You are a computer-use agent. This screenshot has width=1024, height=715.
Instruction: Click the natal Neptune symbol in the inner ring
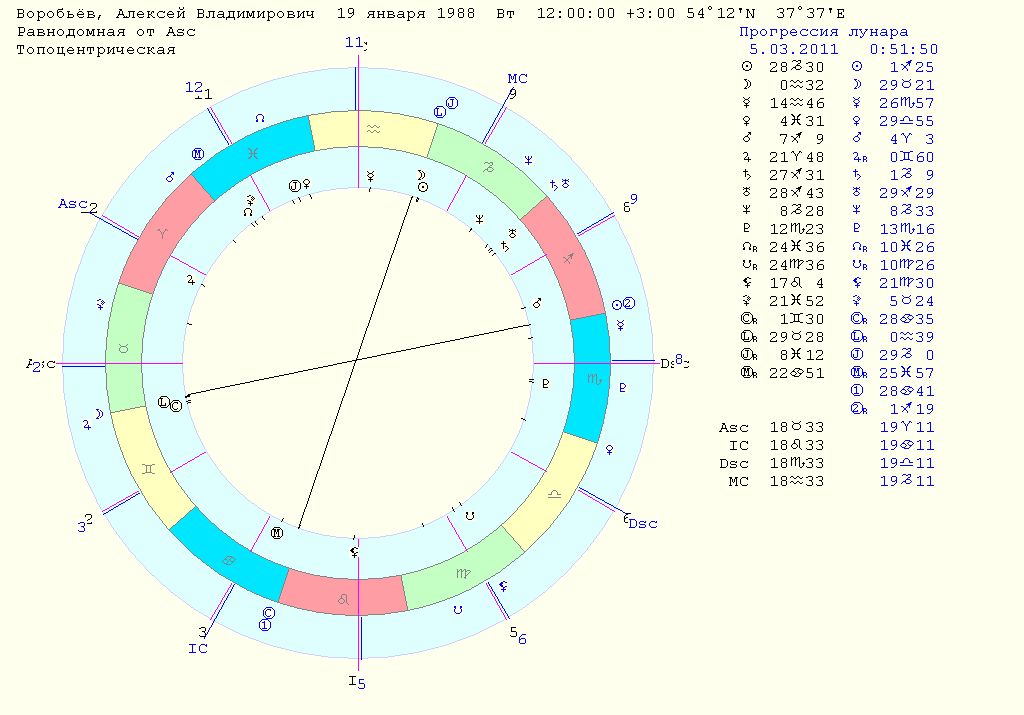[x=479, y=219]
